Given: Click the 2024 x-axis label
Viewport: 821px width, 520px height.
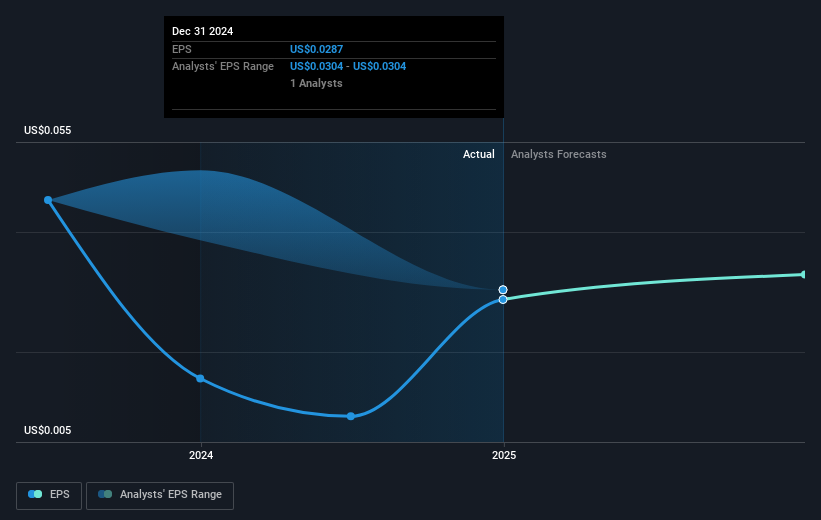Looking at the screenshot, I should [x=201, y=456].
